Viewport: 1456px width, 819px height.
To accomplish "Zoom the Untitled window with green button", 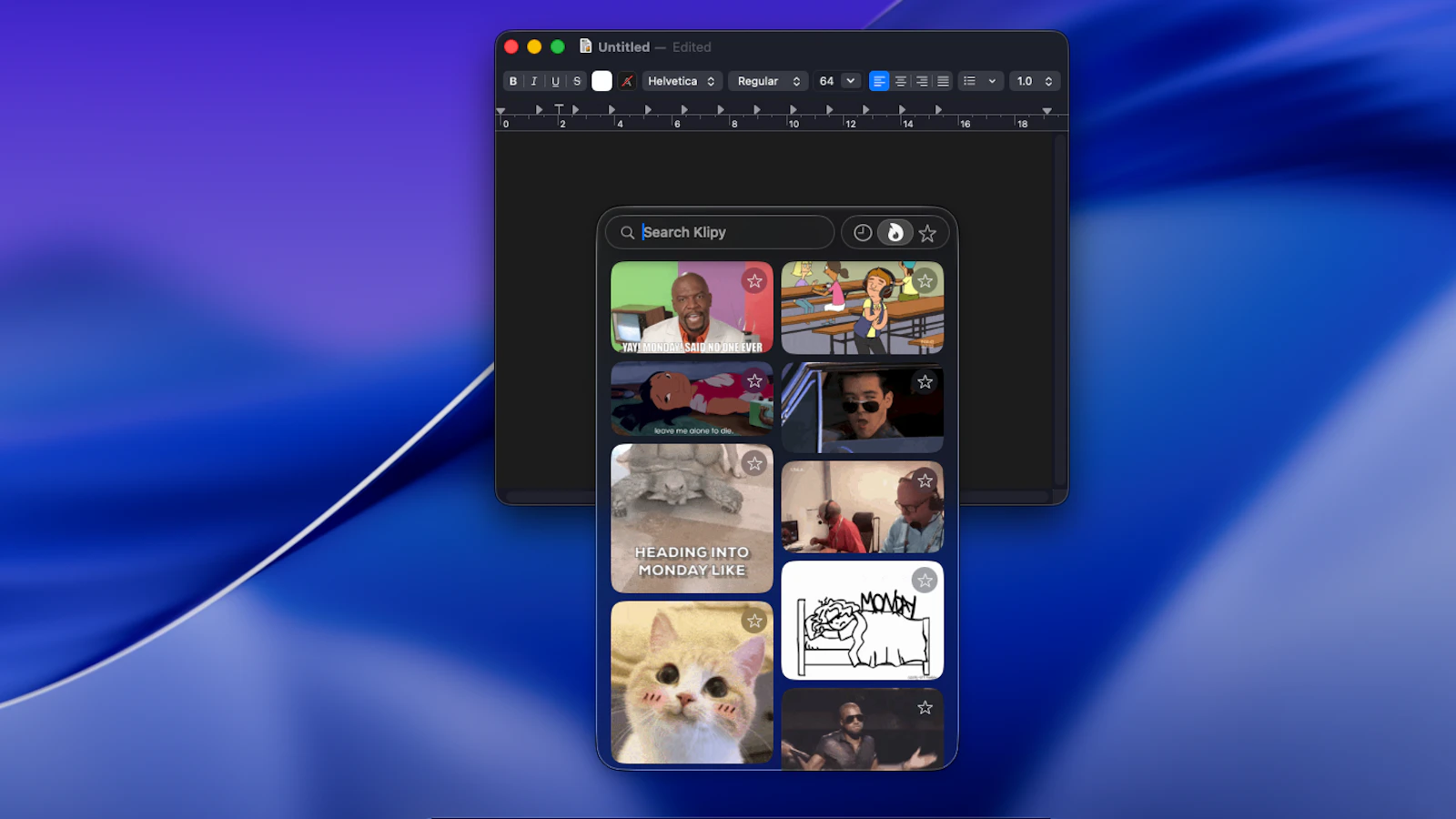I will coord(558,46).
